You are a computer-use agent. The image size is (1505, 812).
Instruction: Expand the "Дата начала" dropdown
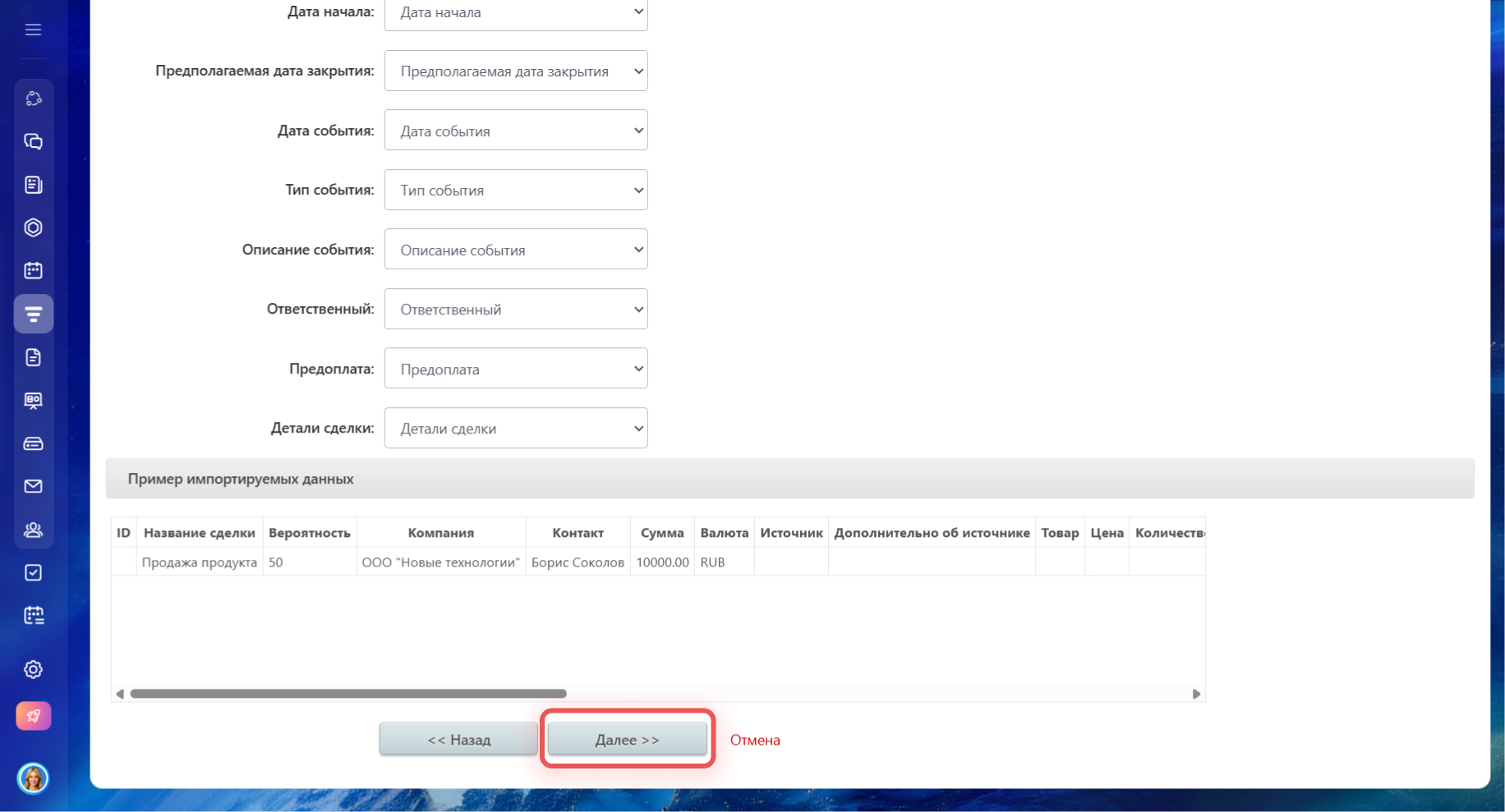(516, 12)
